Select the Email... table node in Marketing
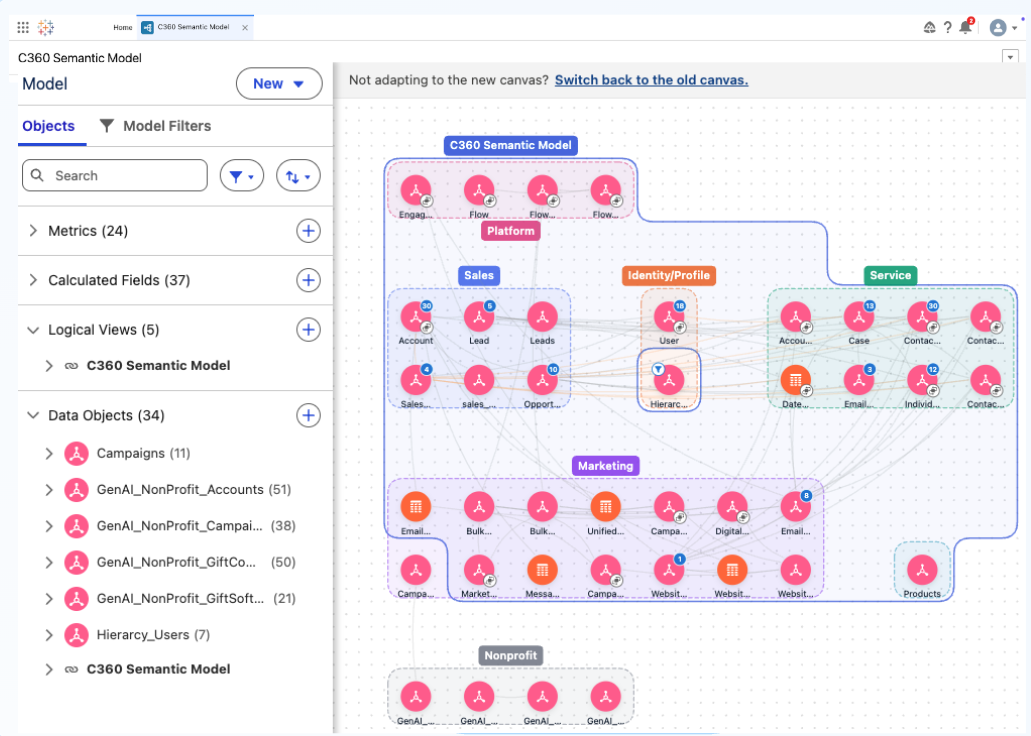This screenshot has width=1031, height=736. pos(416,507)
